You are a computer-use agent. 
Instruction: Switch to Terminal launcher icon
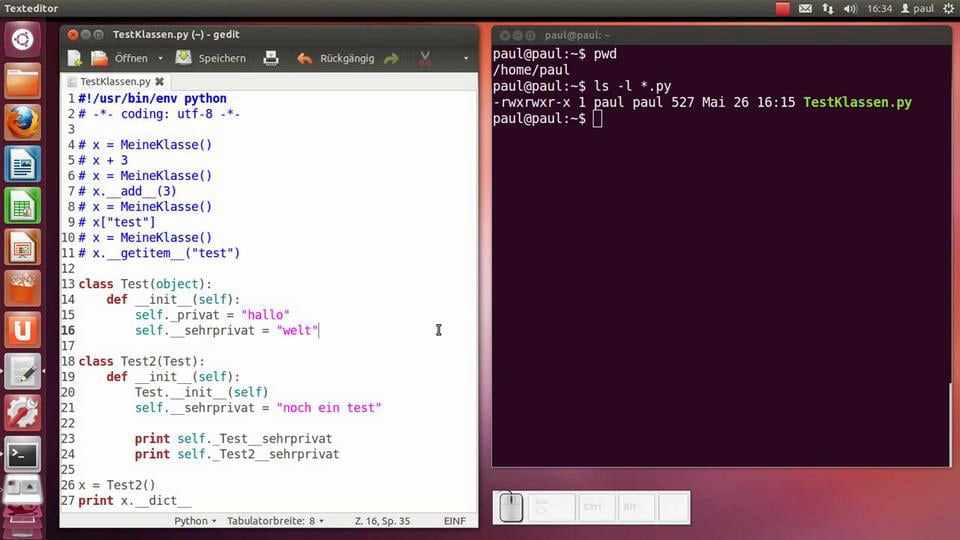pyautogui.click(x=23, y=454)
